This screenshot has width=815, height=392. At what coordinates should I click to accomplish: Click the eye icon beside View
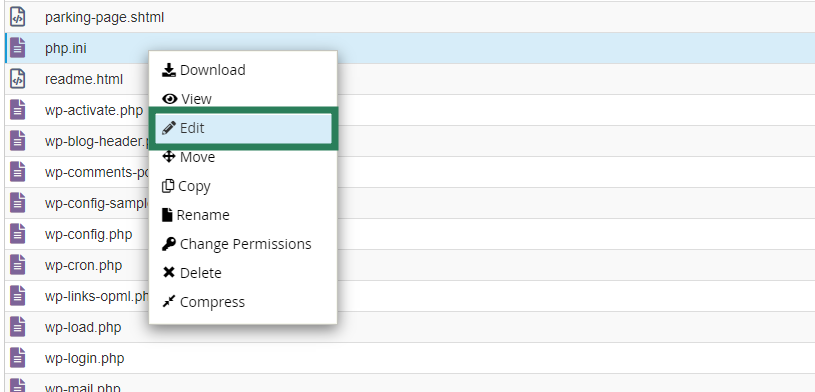(169, 99)
